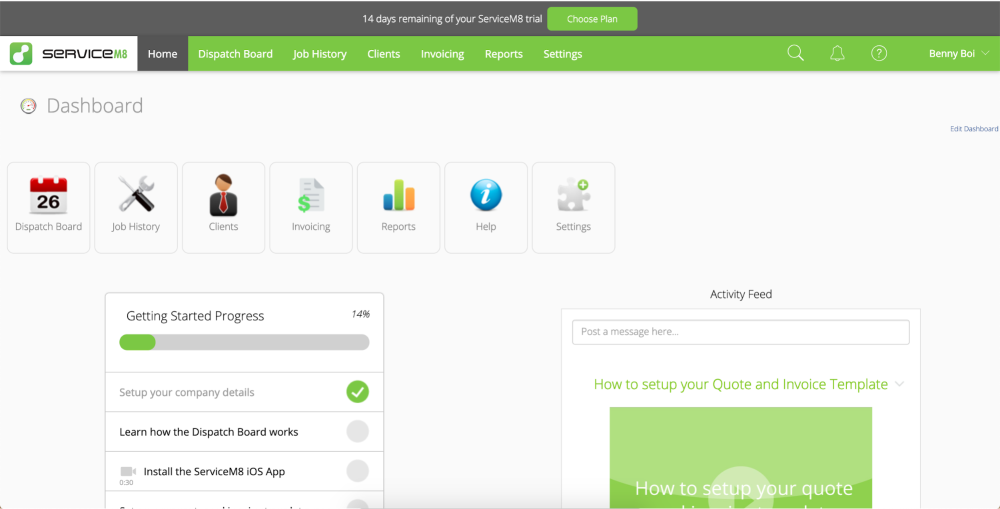Open Job History in the navbar
This screenshot has height=509, width=1000.
(320, 54)
